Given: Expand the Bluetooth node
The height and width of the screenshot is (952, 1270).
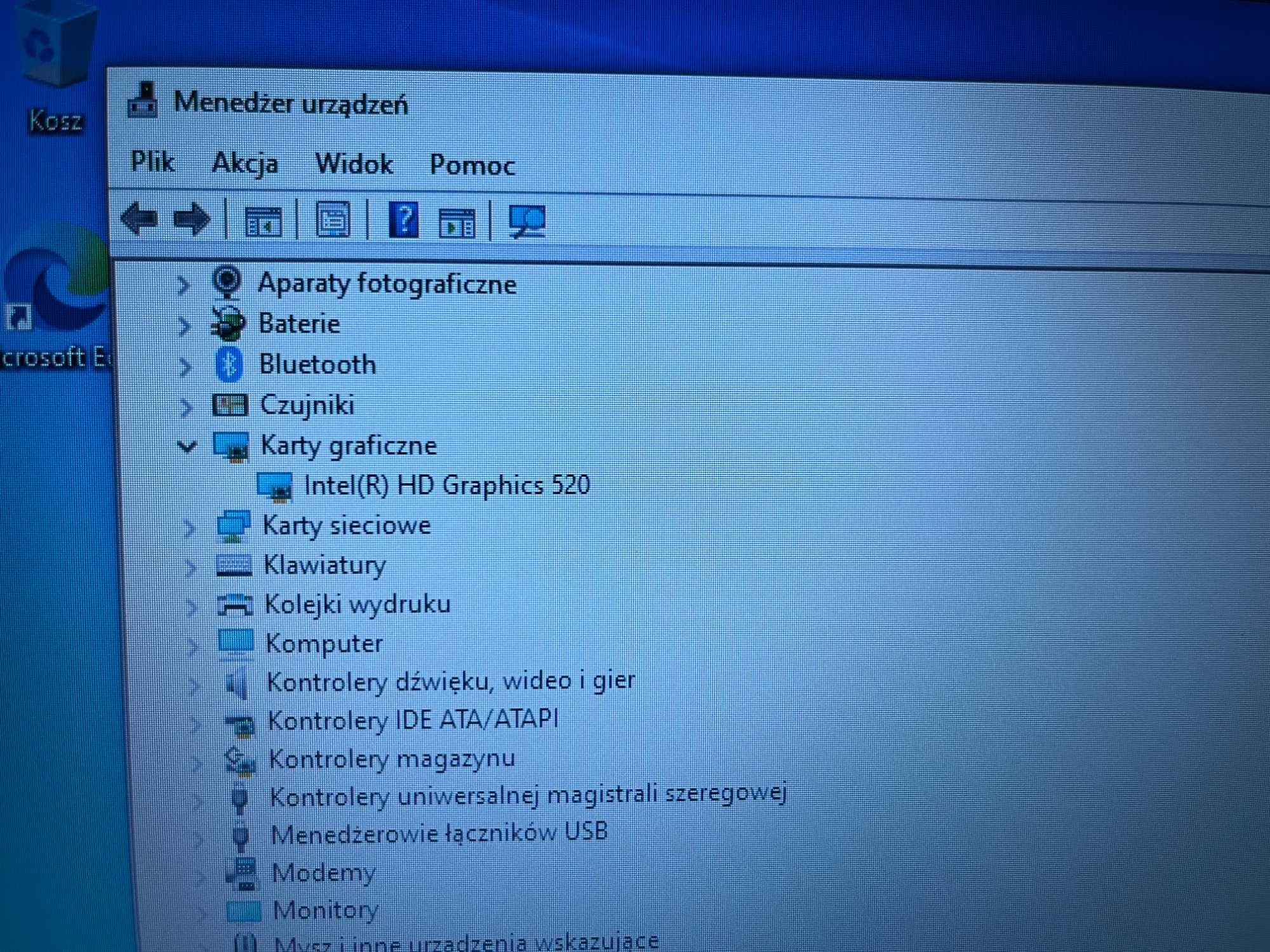Looking at the screenshot, I should [x=185, y=366].
